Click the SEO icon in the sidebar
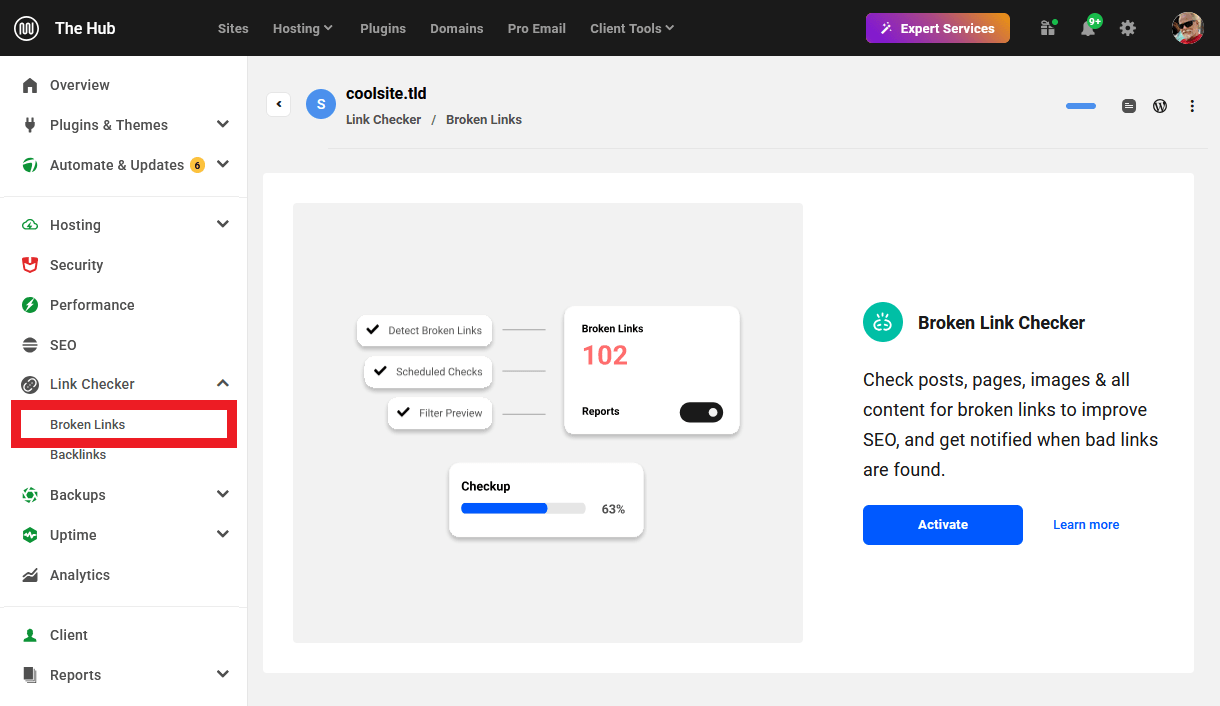This screenshot has height=706, width=1220. (30, 345)
